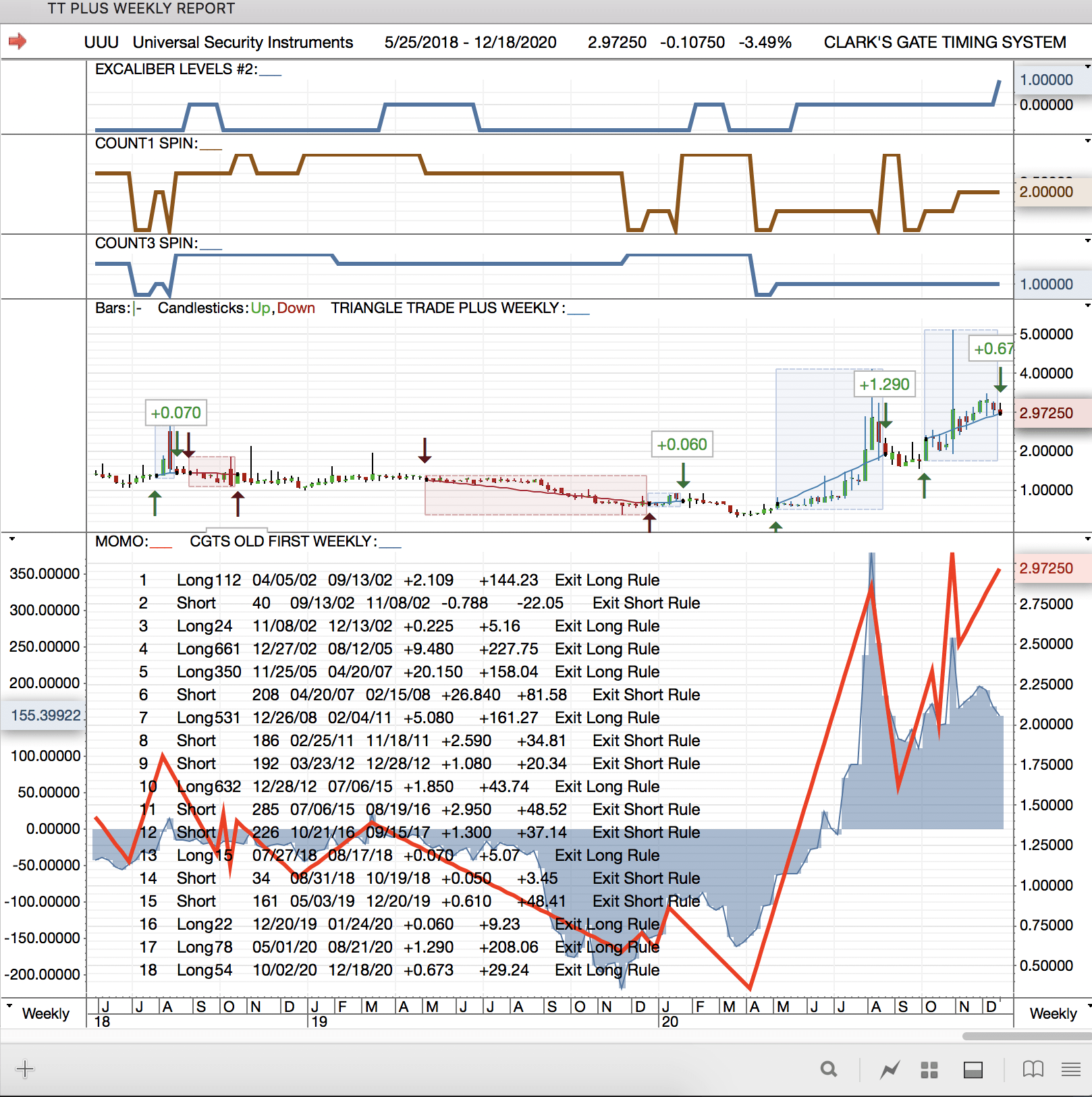Click green up arrow below the +0.070 trade
Image resolution: width=1092 pixels, height=1097 pixels.
pos(155,503)
